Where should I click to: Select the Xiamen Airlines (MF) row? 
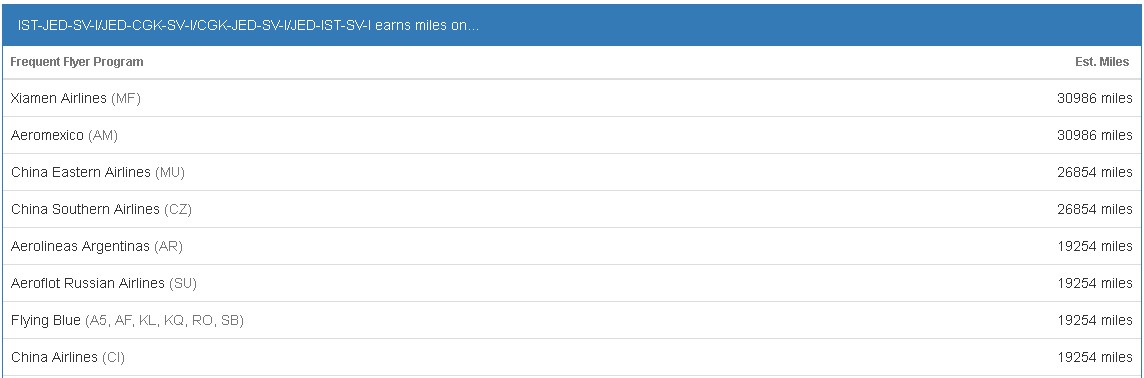point(571,98)
